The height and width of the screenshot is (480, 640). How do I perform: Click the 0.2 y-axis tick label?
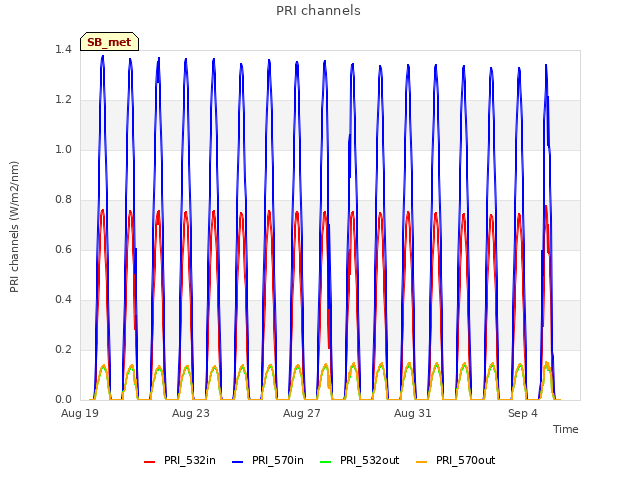tap(63, 349)
